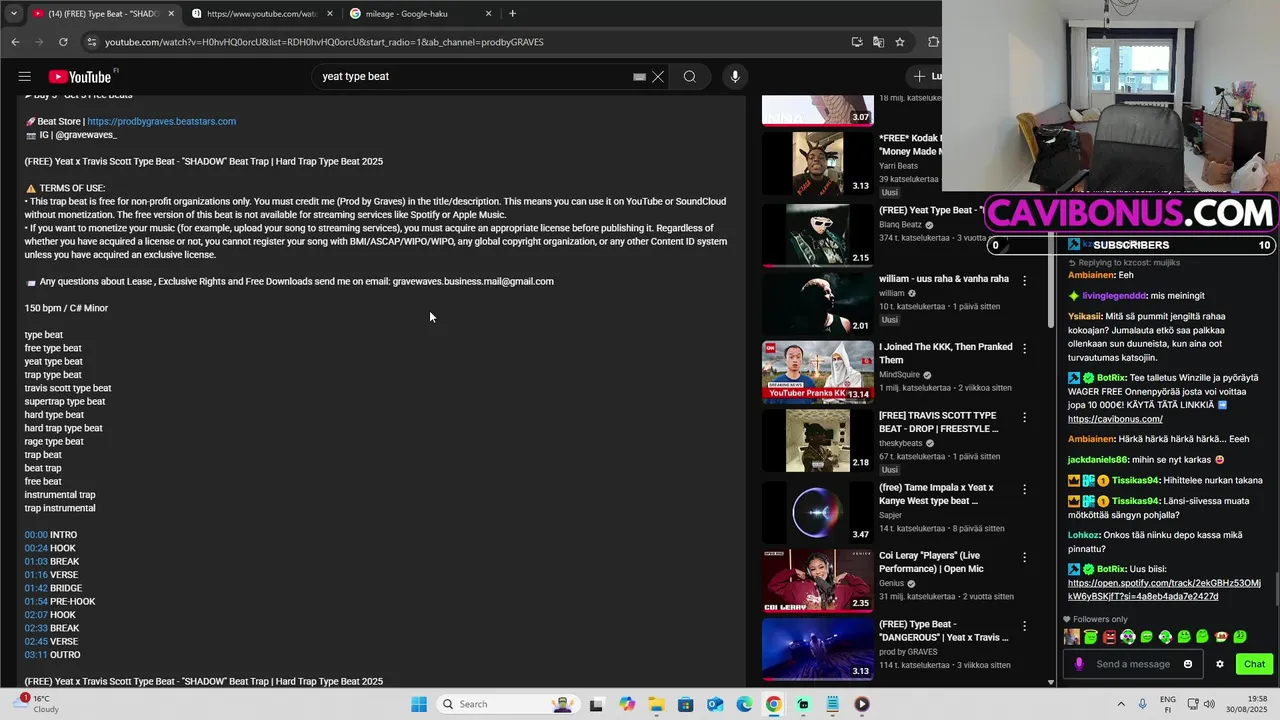
Task: Open the Blanq Beatz Yeat Type Beat thumbnail
Action: point(817,235)
